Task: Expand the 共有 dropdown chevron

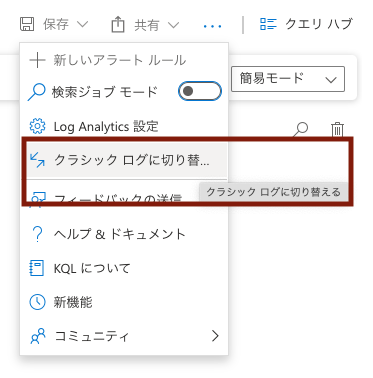Action: [173, 25]
